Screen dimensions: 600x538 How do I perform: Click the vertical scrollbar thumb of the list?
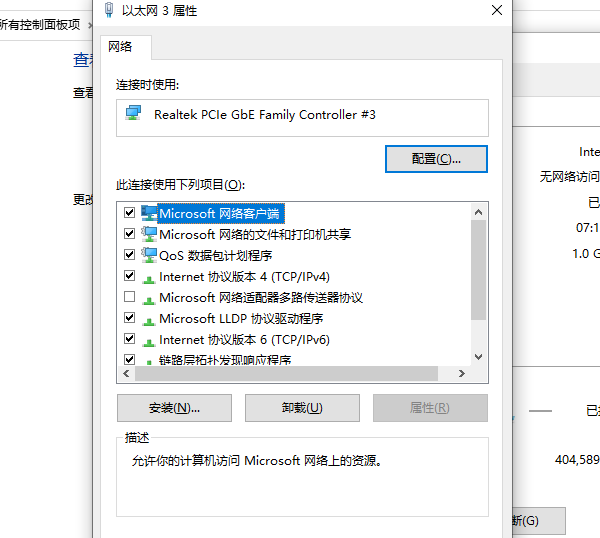pyautogui.click(x=478, y=270)
